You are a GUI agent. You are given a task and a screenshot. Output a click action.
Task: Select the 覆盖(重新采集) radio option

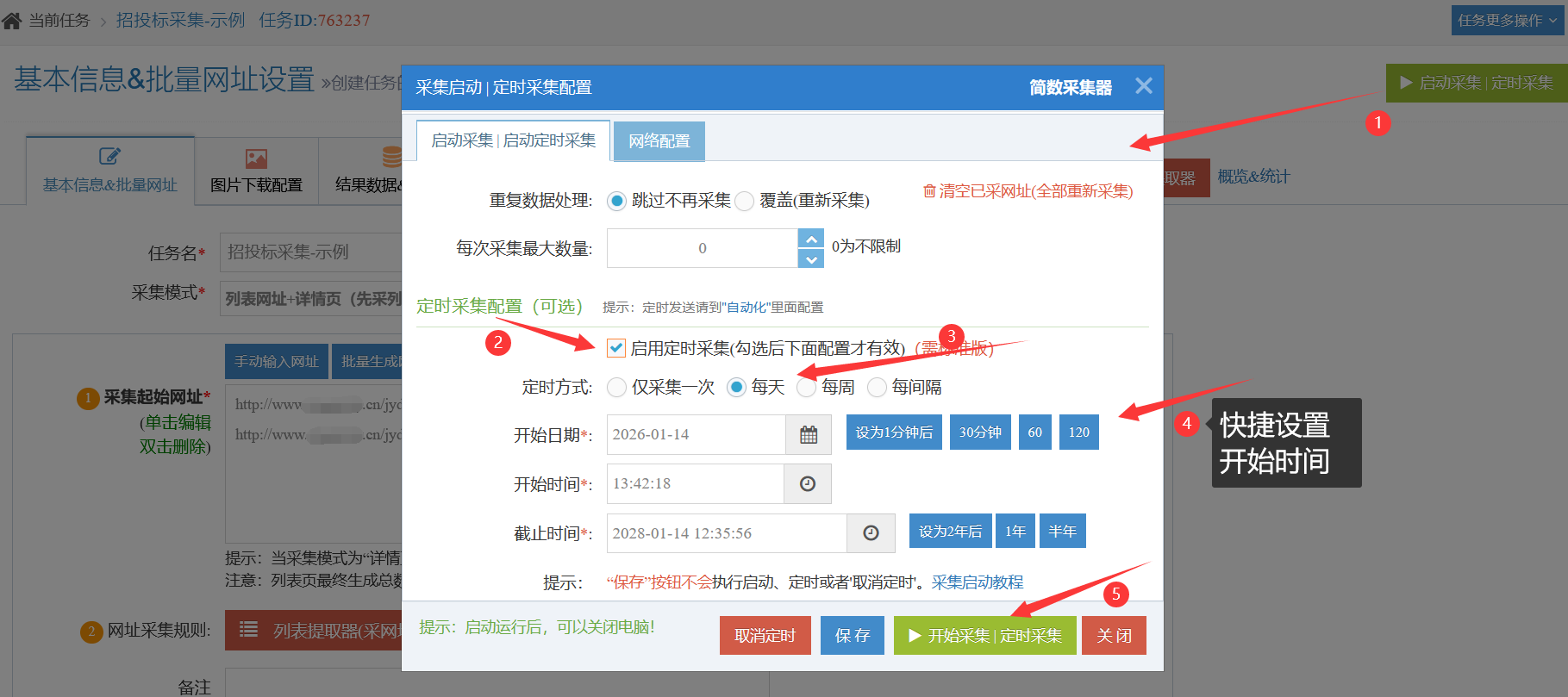pos(745,202)
